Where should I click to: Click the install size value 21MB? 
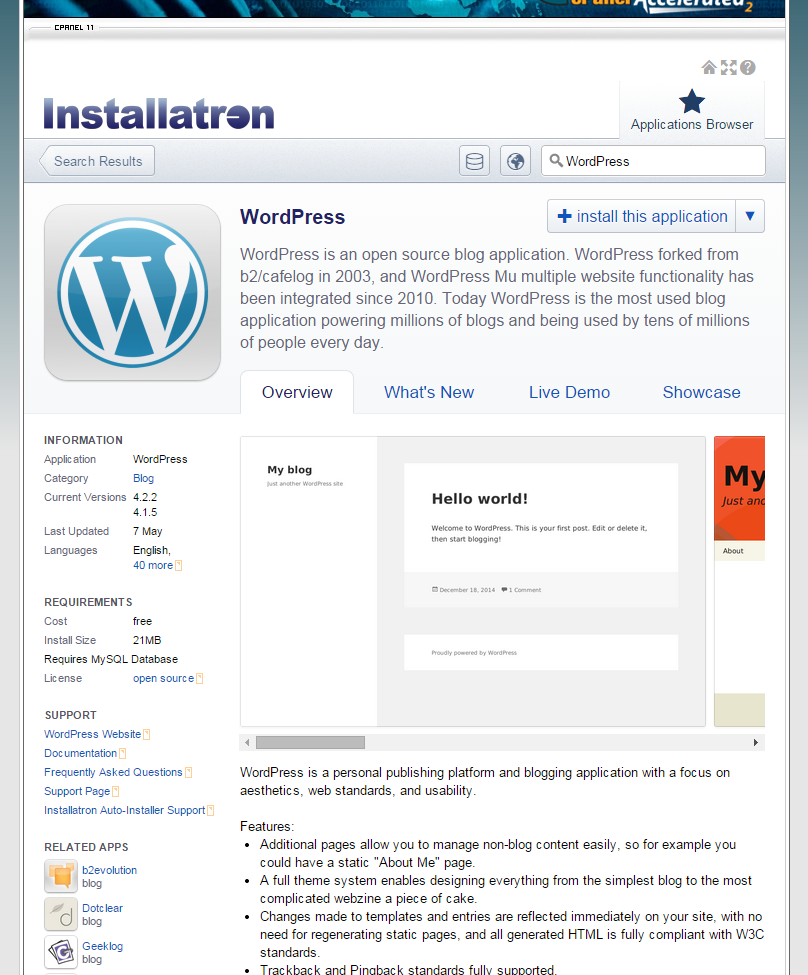coord(147,640)
